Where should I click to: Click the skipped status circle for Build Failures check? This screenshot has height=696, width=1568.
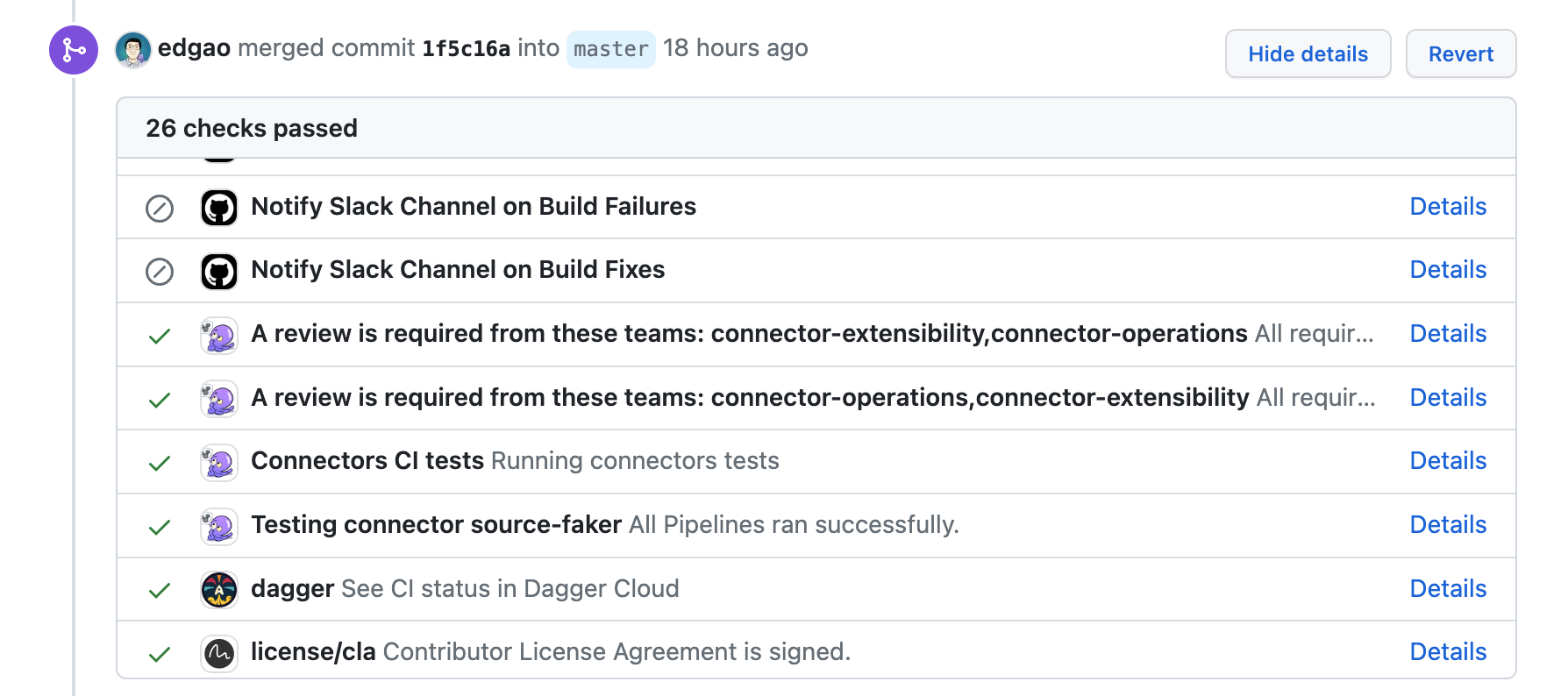pyautogui.click(x=159, y=207)
